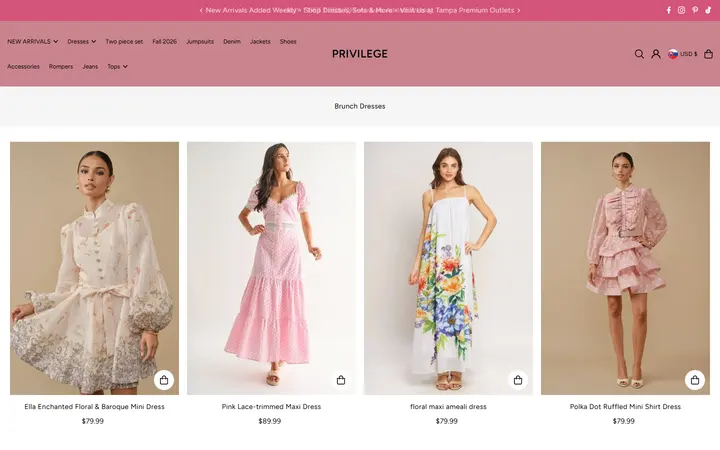Click the country flag icon
720x450 pixels.
(673, 54)
